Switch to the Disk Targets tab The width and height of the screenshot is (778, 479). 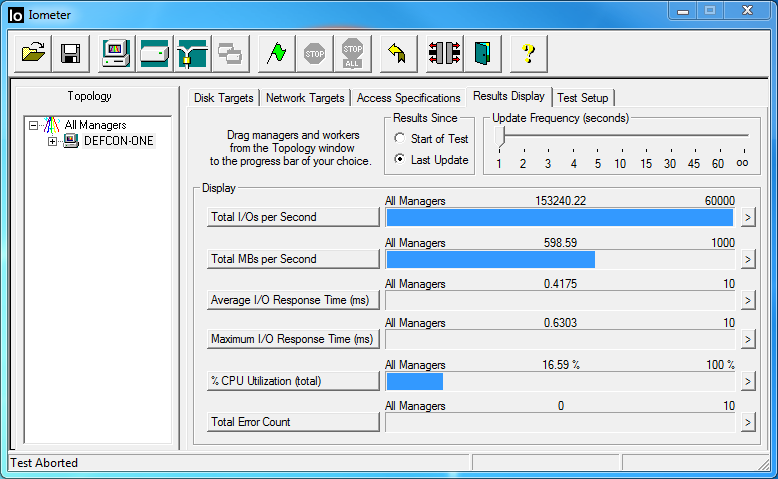point(224,98)
